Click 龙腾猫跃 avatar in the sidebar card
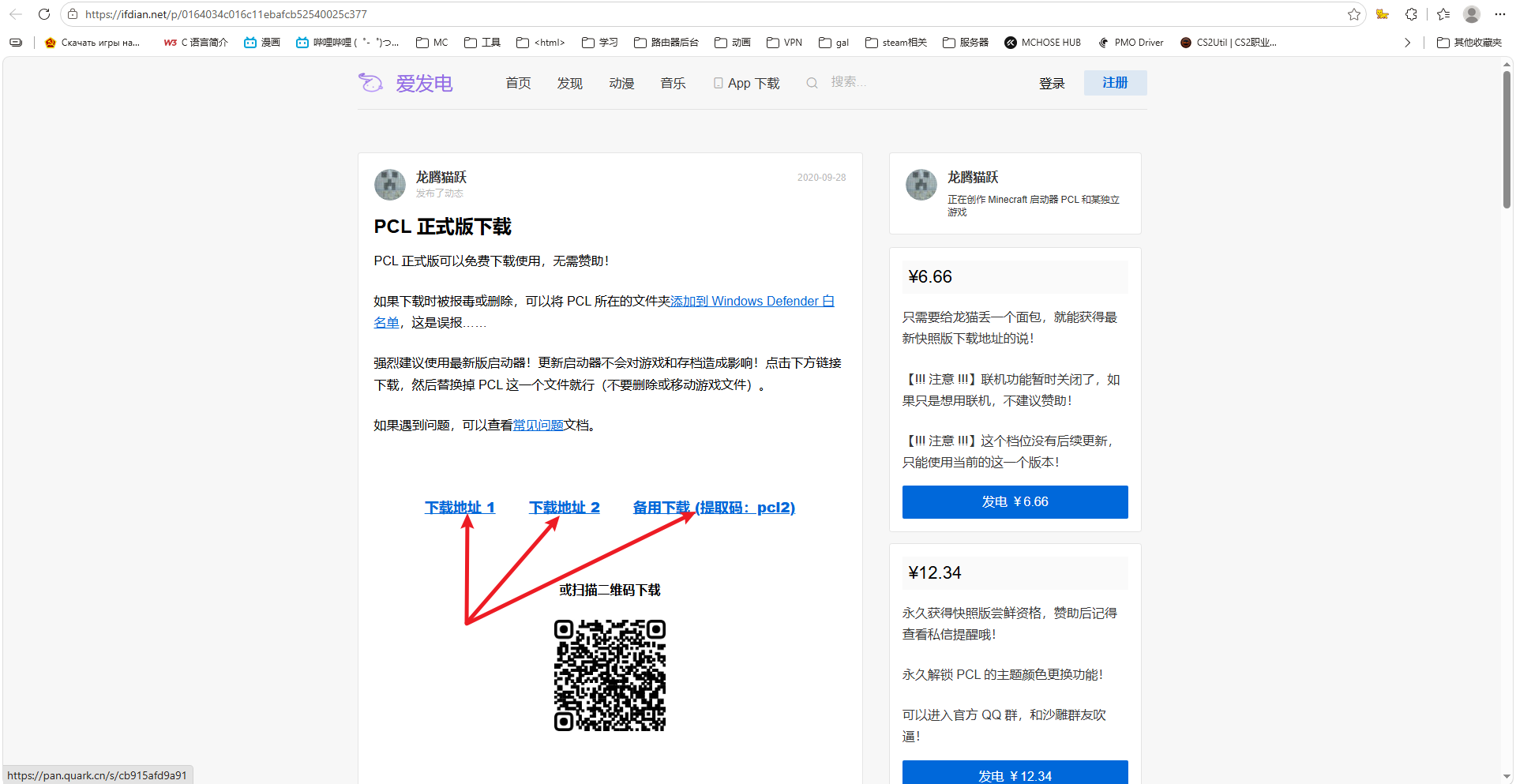The width and height of the screenshot is (1516, 784). coord(921,184)
